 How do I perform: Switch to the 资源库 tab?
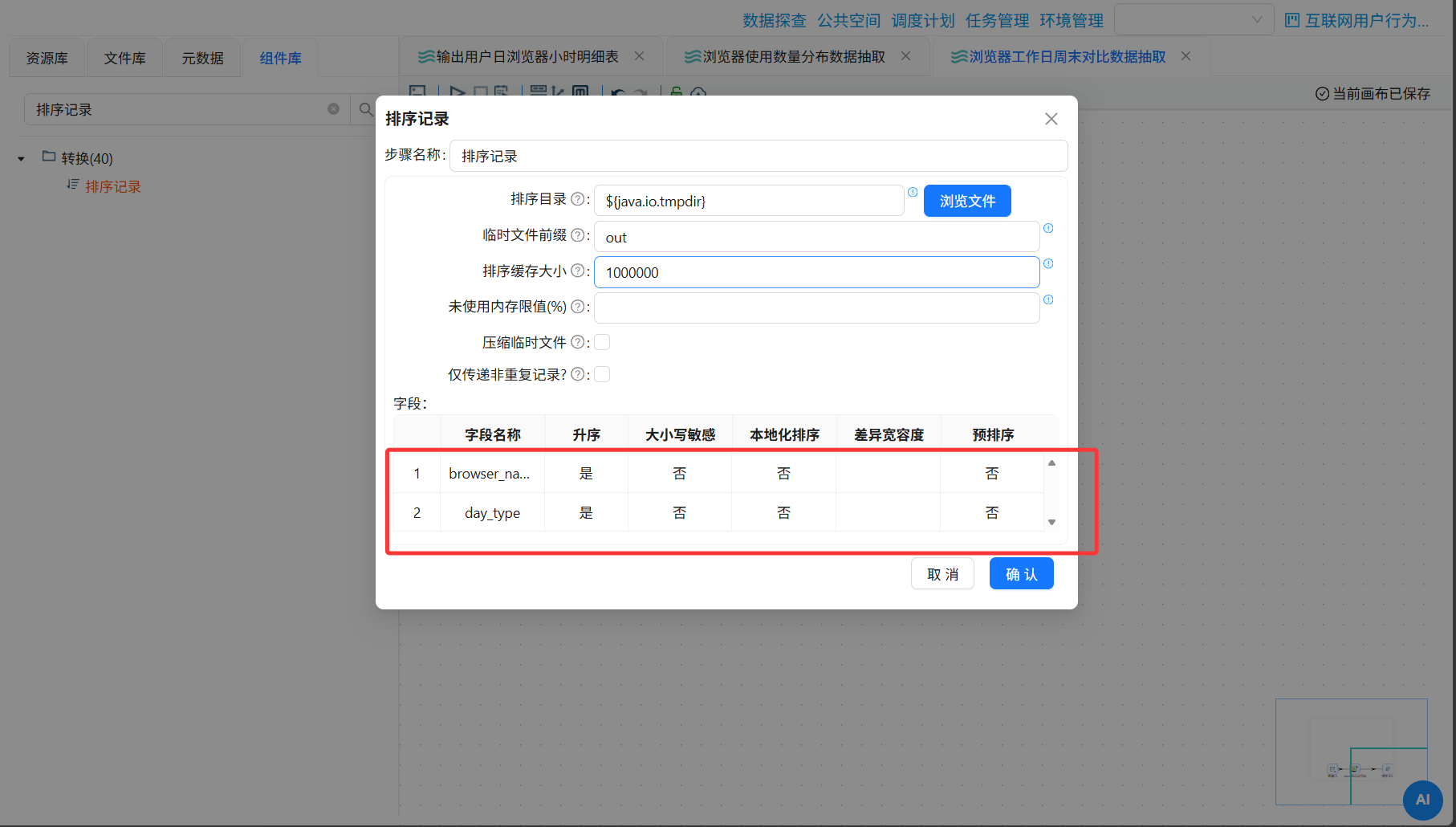click(47, 58)
